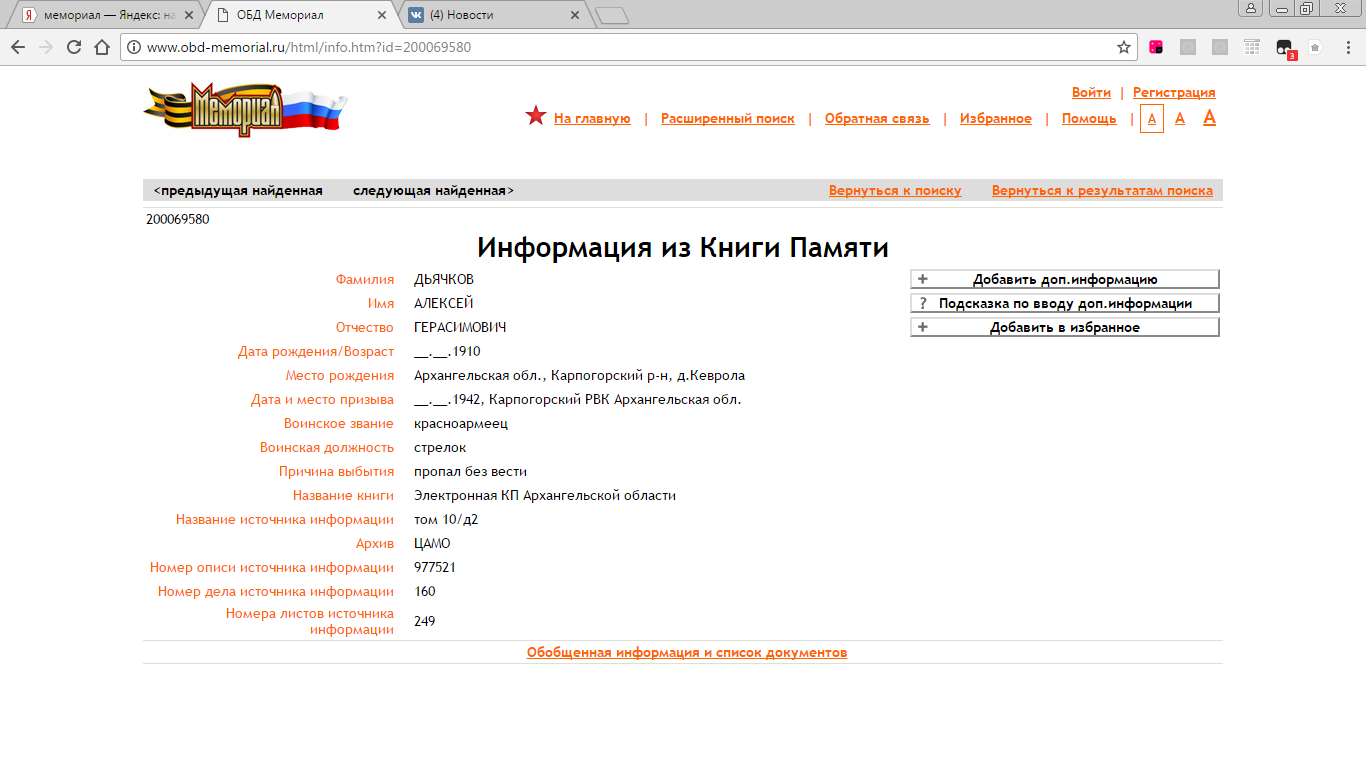This screenshot has width=1366, height=768.
Task: Open the Помощь link
Action: [x=1089, y=118]
